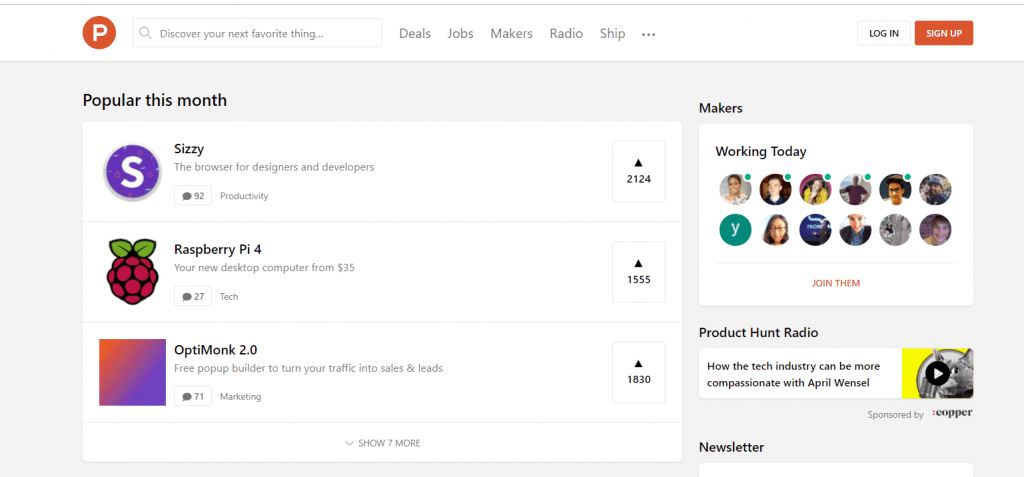Select the Tech topic tag
This screenshot has width=1024, height=477.
[x=229, y=297]
